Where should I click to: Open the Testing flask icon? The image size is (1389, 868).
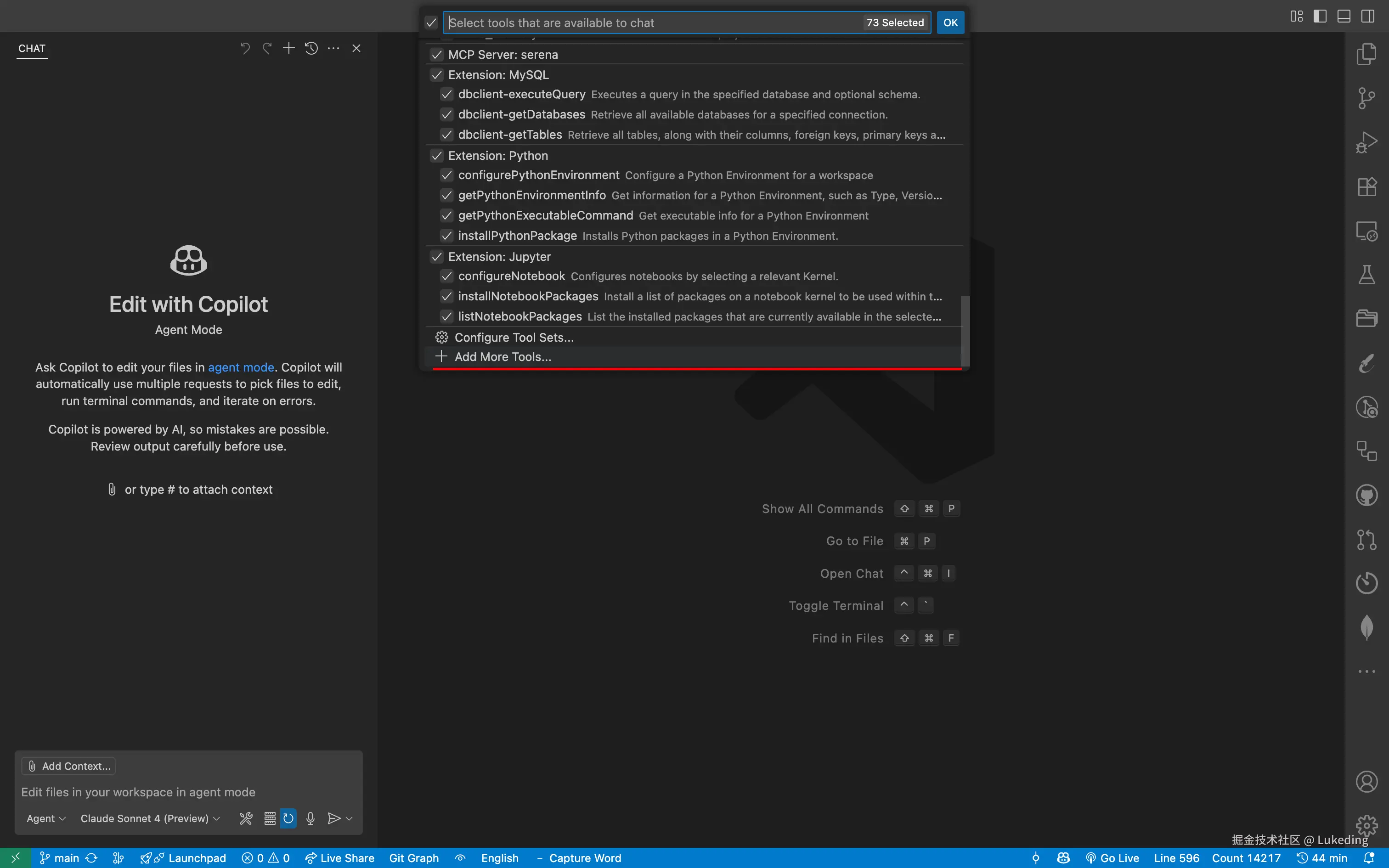click(1366, 275)
